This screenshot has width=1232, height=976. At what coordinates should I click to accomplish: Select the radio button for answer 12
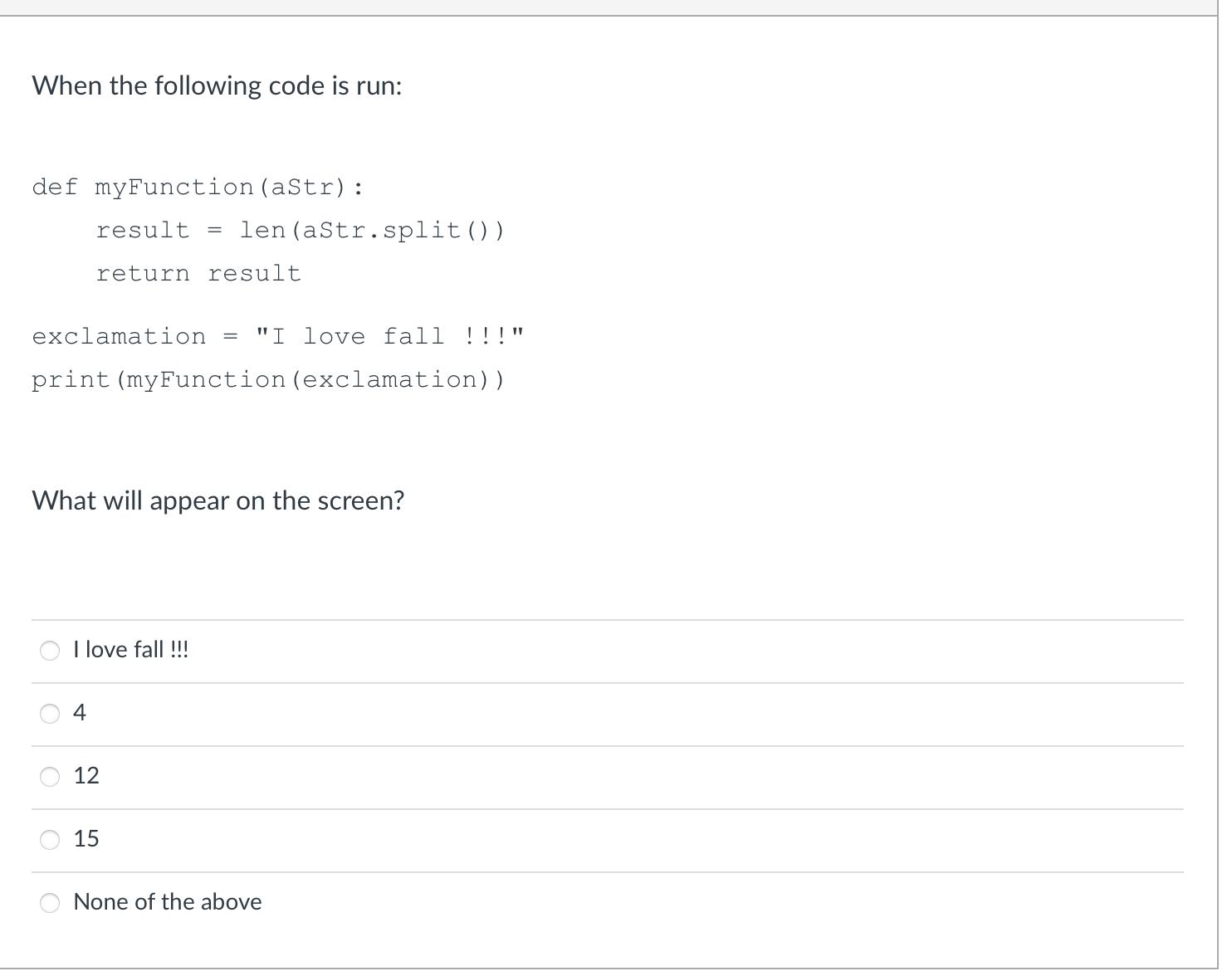pos(51,777)
